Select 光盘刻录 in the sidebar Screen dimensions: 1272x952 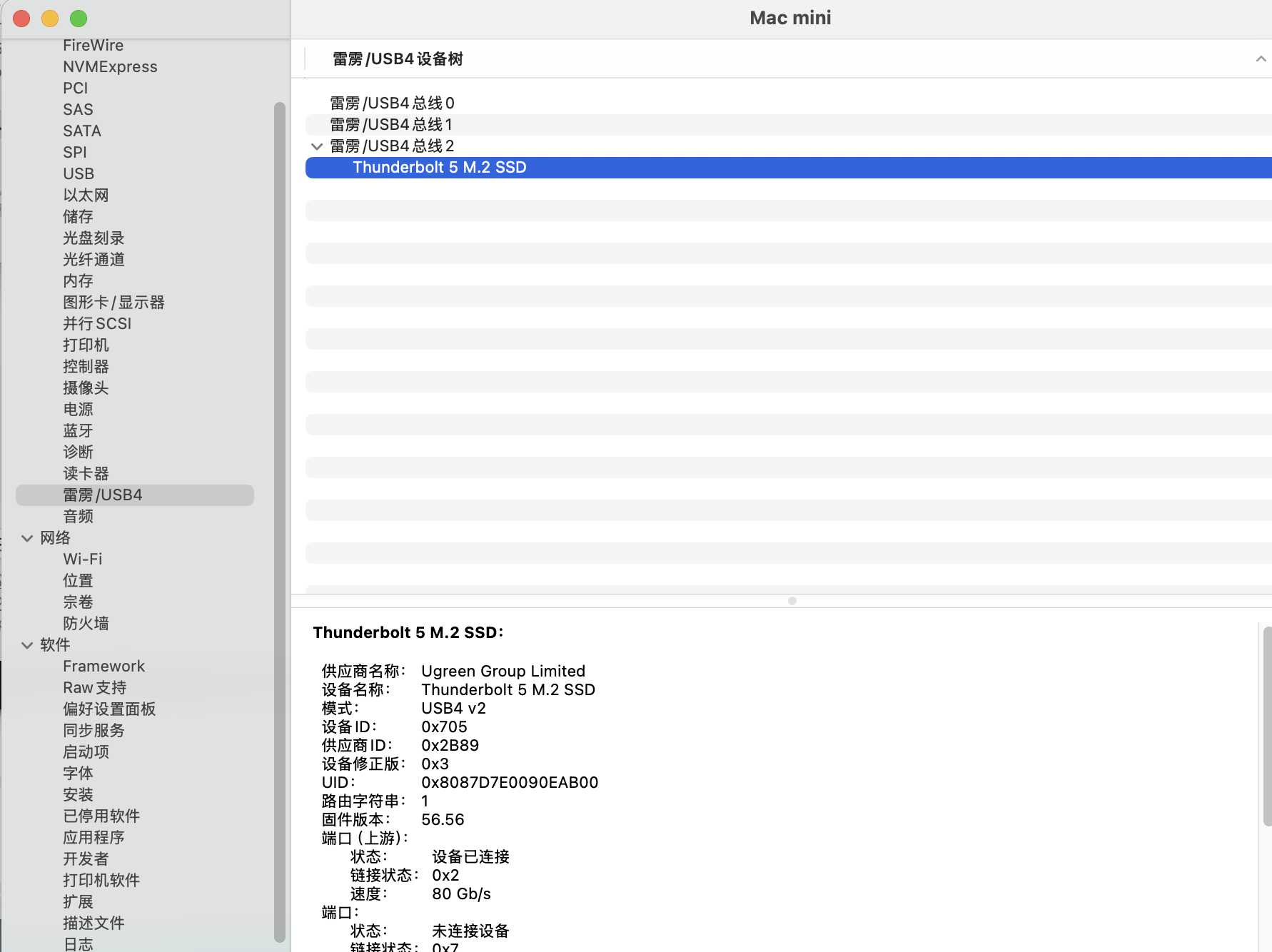click(x=94, y=238)
